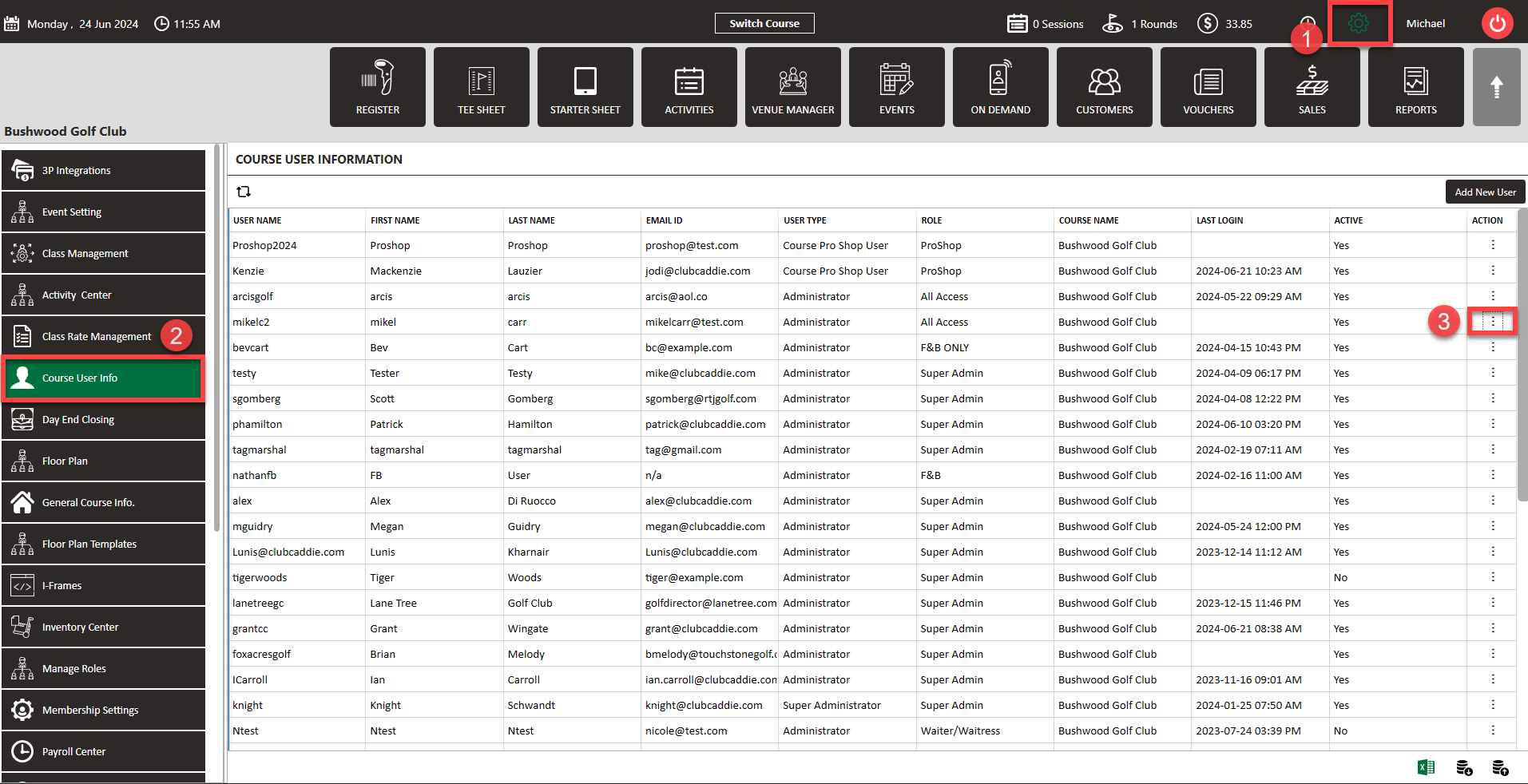Open action menu for sgomberg user
Image resolution: width=1528 pixels, height=784 pixels.
tap(1493, 398)
